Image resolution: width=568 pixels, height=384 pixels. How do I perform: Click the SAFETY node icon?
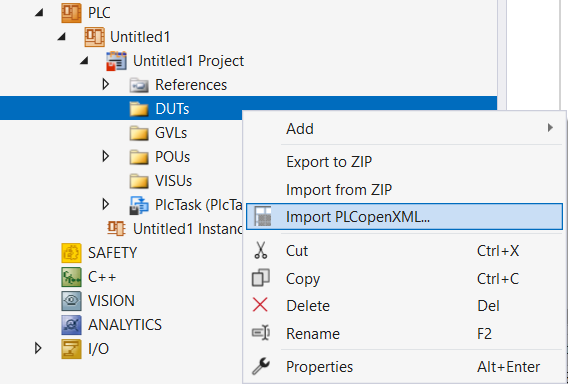coord(71,253)
